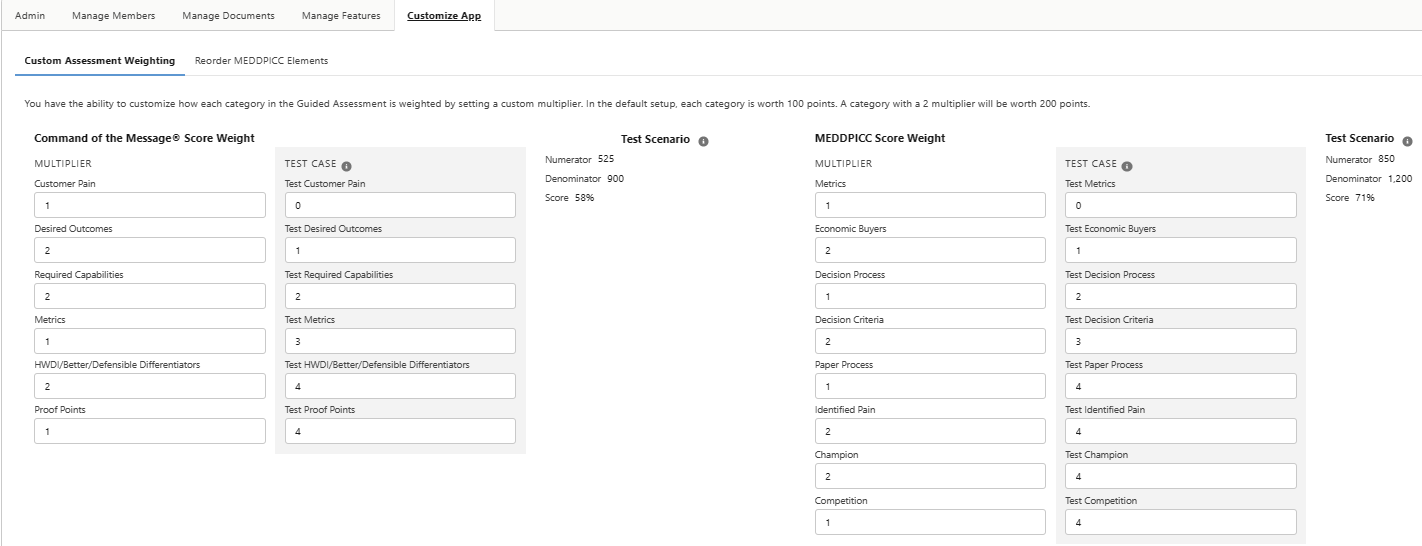Edit the Economic Buyers multiplier field

click(x=930, y=250)
